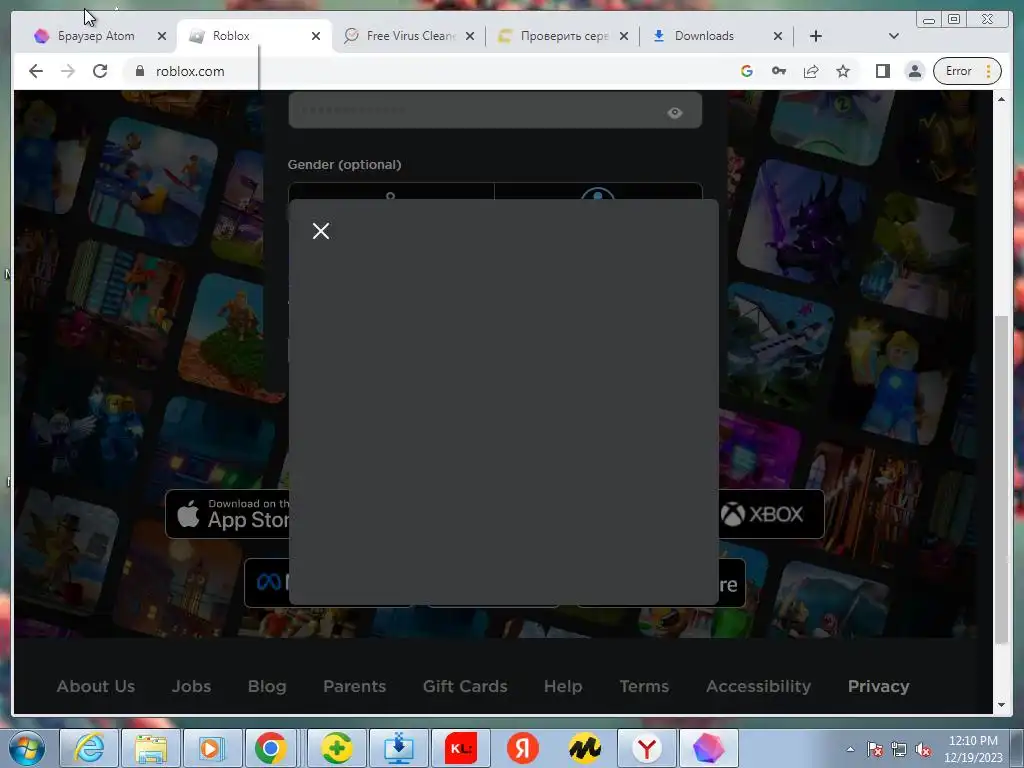The height and width of the screenshot is (768, 1024).
Task: Open the App Store download badge
Action: pos(227,514)
